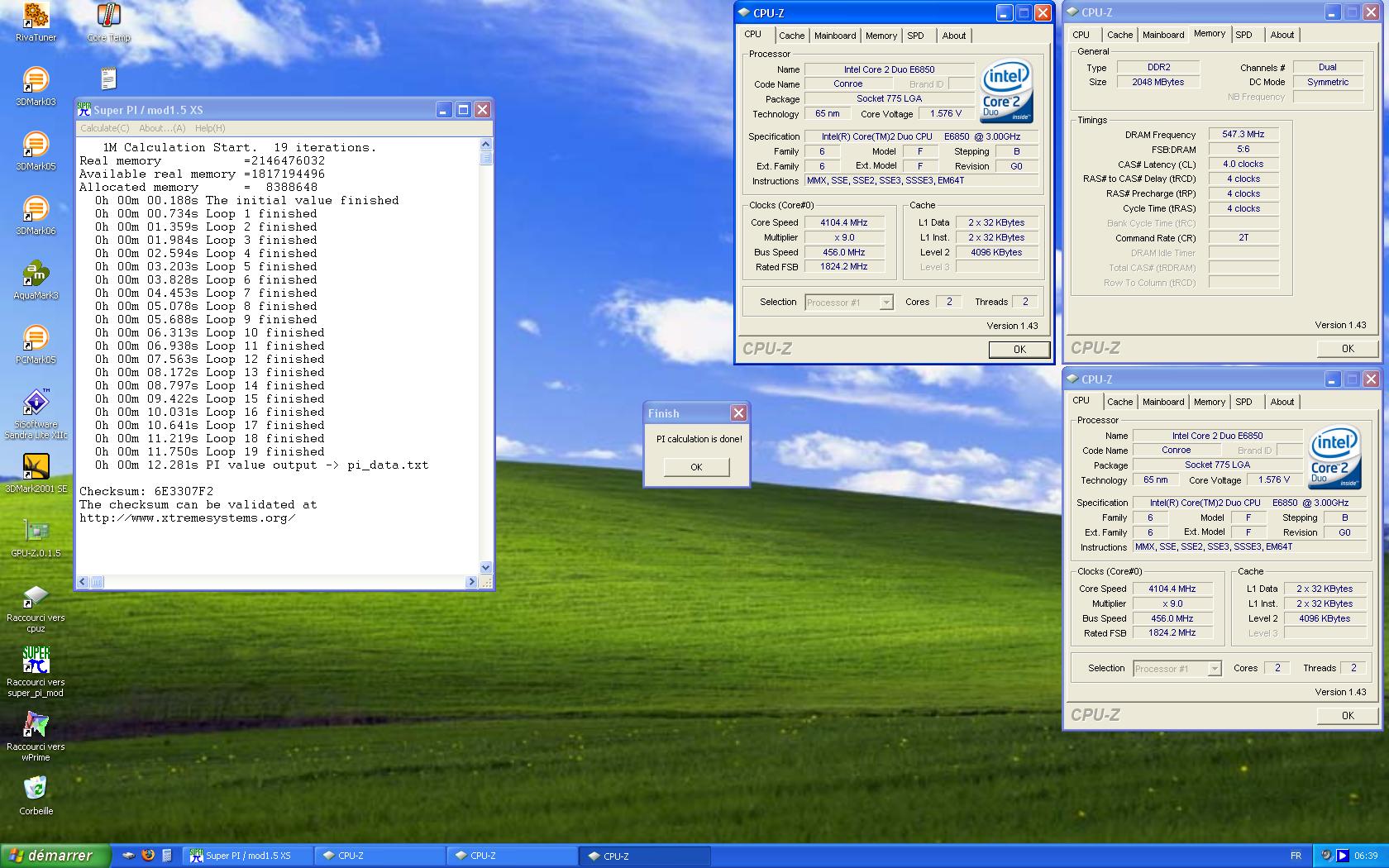Image resolution: width=1389 pixels, height=868 pixels.
Task: Click the Super PI title bar icon
Action: pos(84,109)
